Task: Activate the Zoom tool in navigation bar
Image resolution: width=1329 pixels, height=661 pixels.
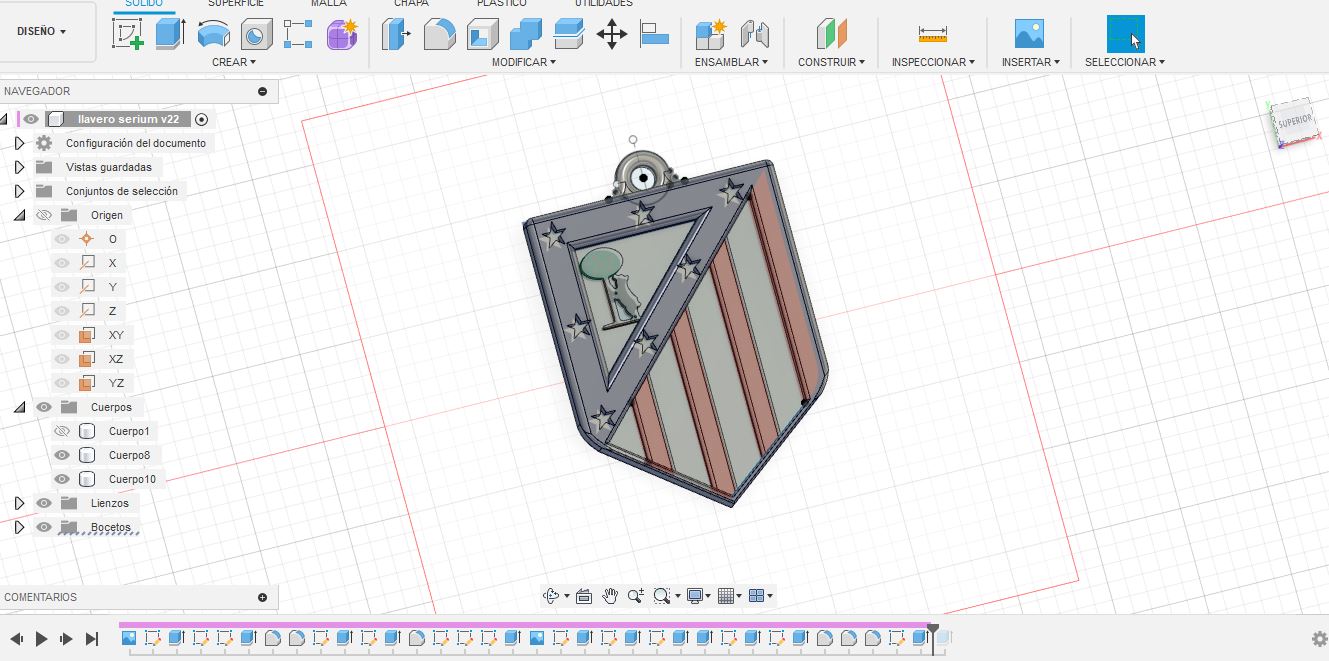Action: [x=635, y=596]
